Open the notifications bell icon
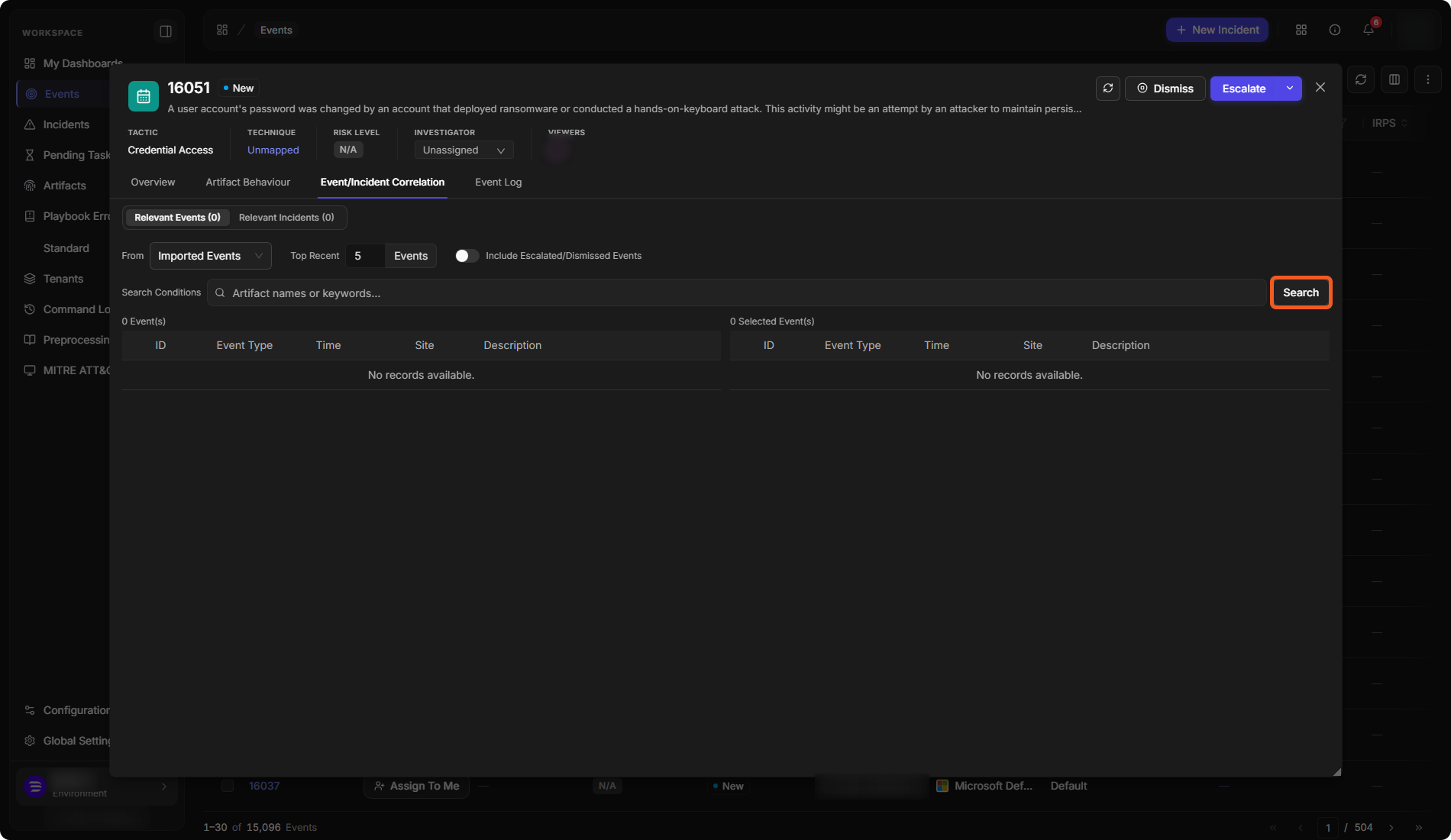The height and width of the screenshot is (840, 1451). (x=1369, y=30)
